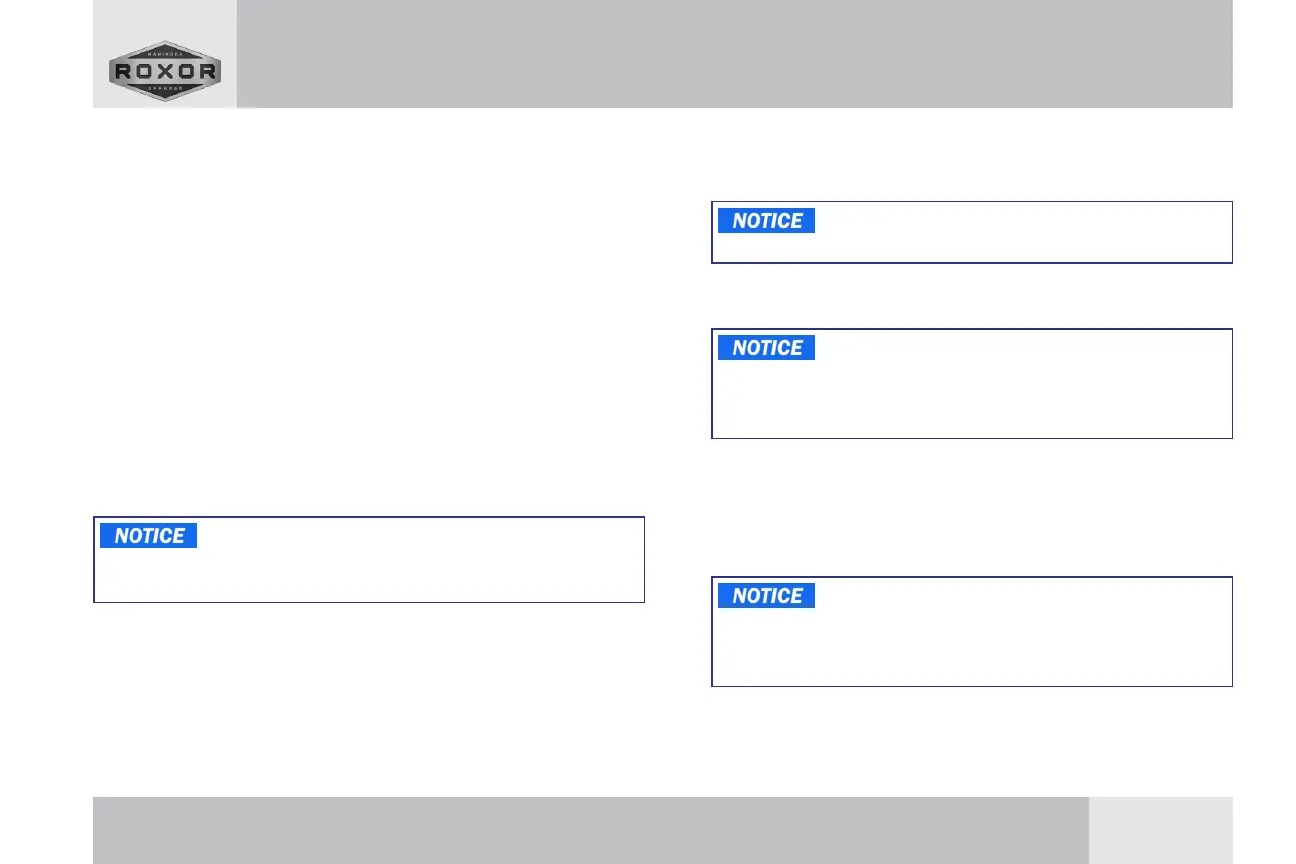
Task: Click the blank area under the bottom right notice
Action: pyautogui.click(x=972, y=738)
